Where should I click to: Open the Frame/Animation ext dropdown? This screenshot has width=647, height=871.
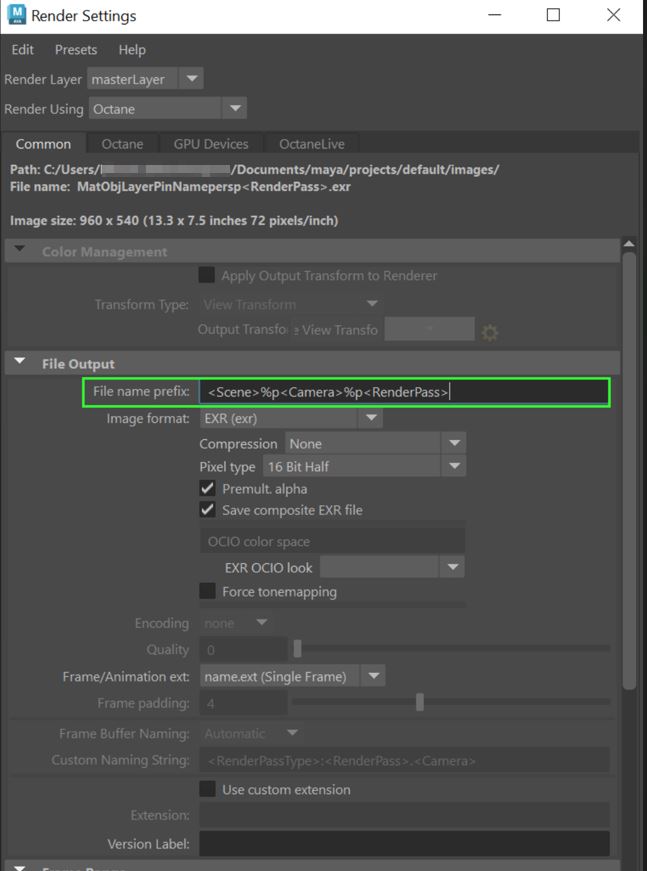(292, 677)
